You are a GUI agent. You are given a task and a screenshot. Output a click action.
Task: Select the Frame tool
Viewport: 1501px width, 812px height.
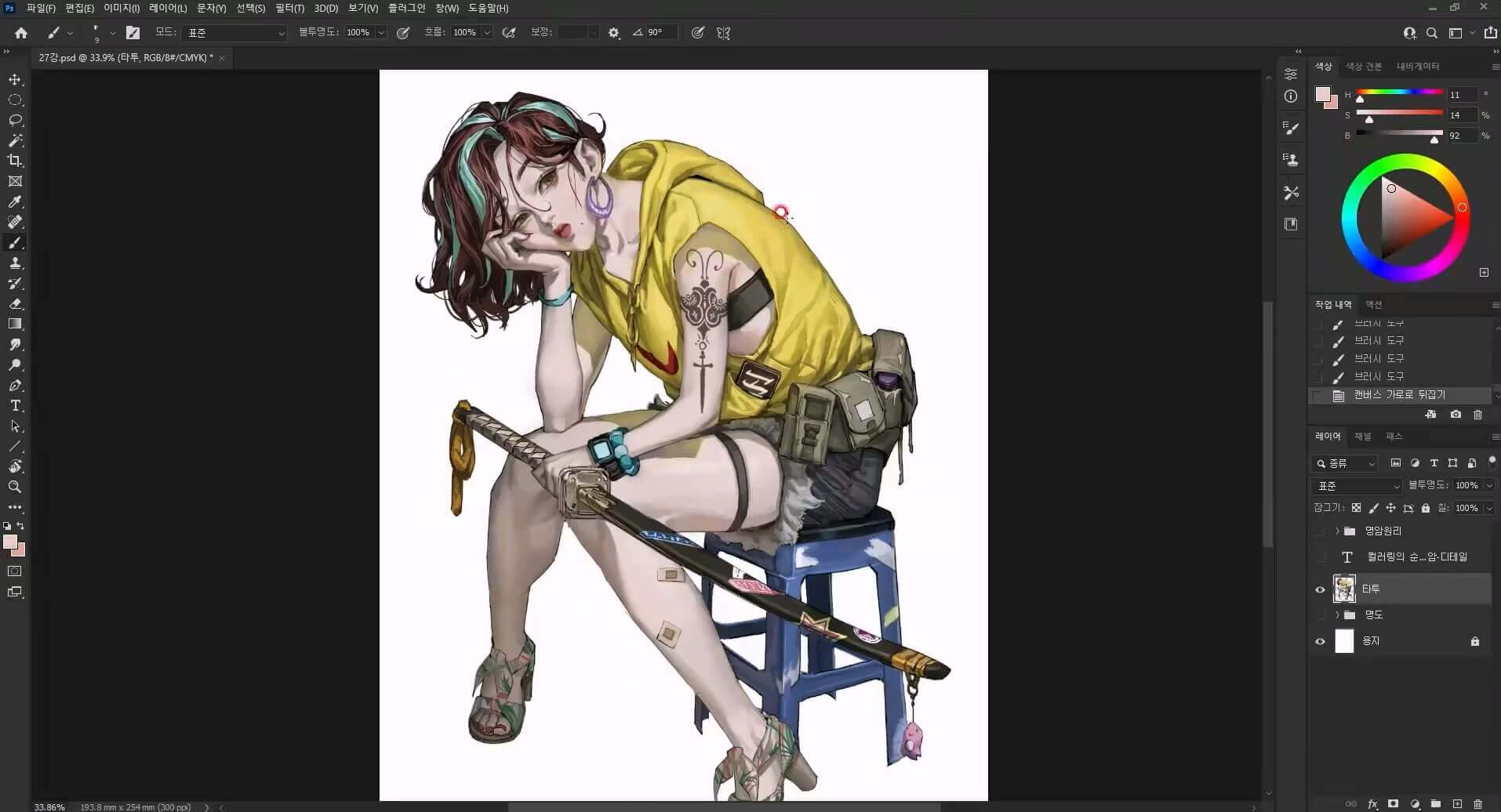pyautogui.click(x=15, y=181)
